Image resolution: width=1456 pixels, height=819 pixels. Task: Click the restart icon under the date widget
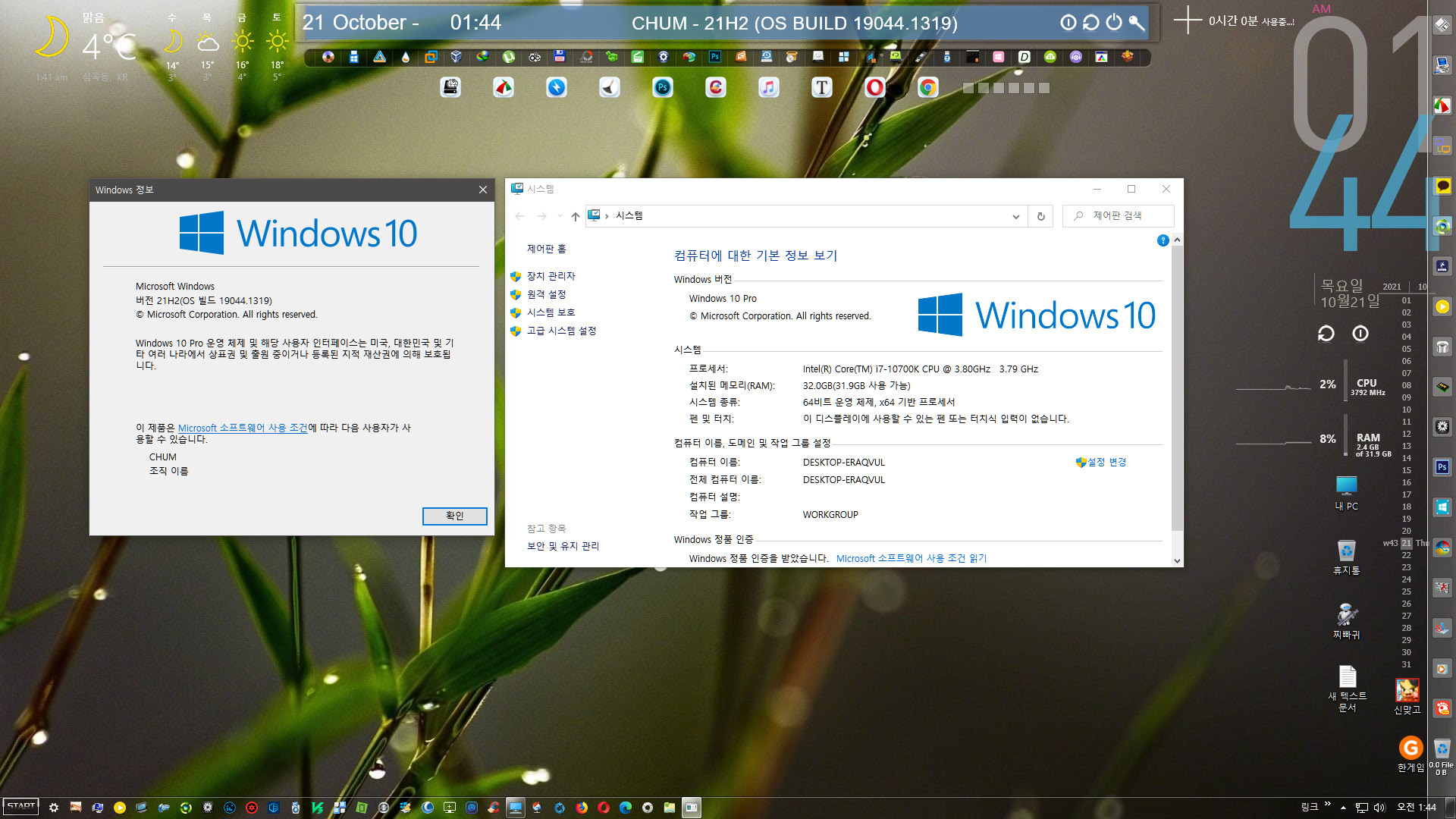click(x=1326, y=334)
